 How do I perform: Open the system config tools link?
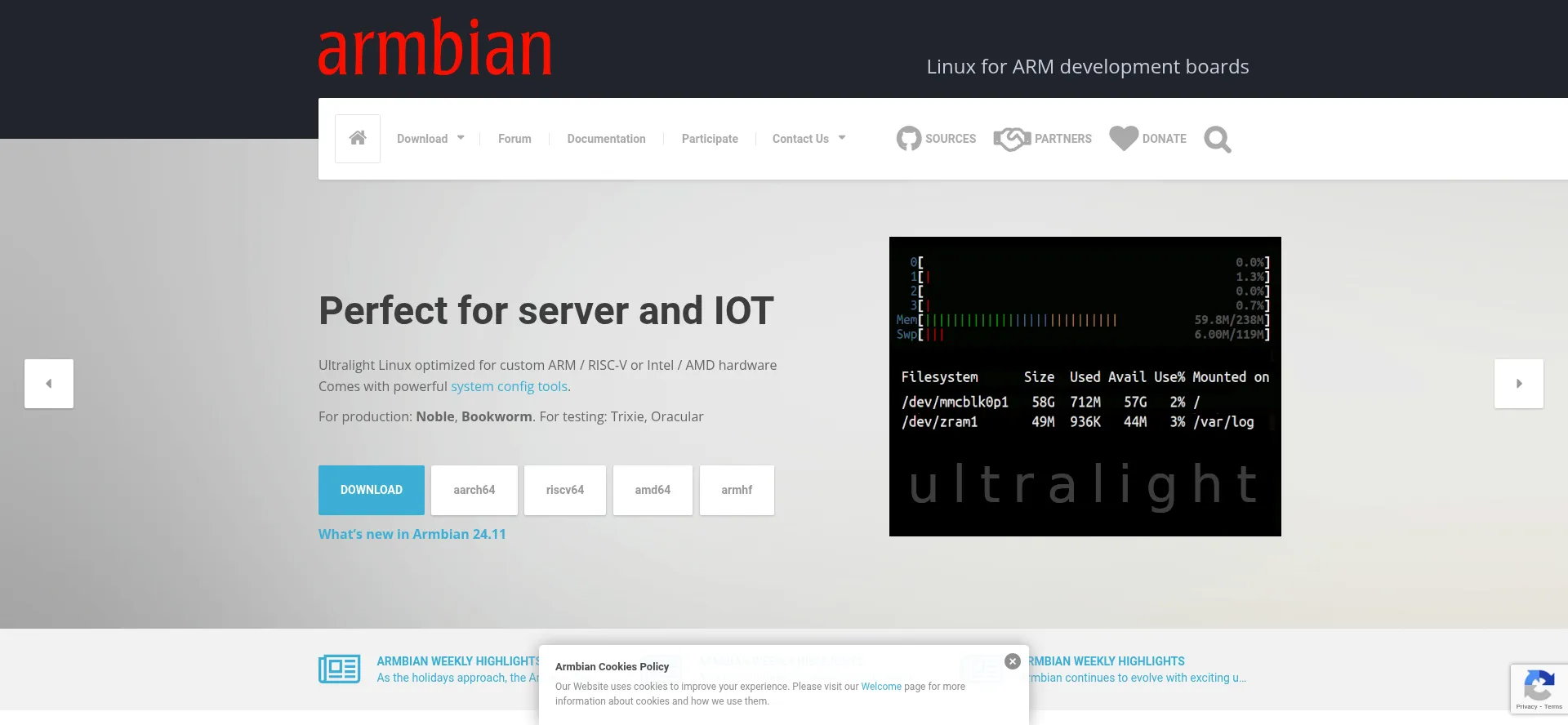509,386
